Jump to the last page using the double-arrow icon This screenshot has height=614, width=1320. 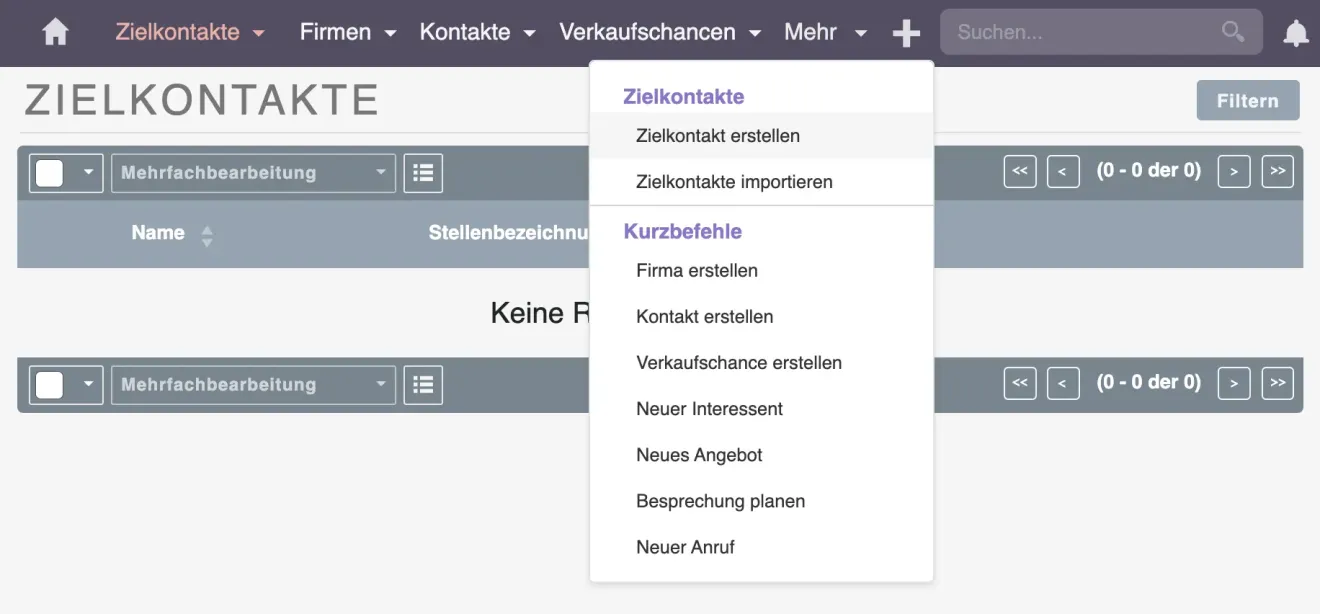tap(1278, 171)
